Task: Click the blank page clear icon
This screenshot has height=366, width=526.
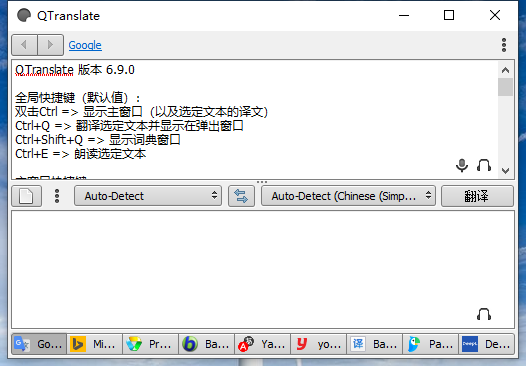Action: click(27, 196)
